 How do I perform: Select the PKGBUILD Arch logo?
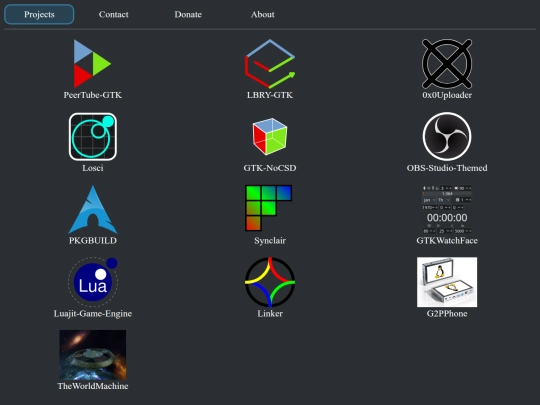93,209
